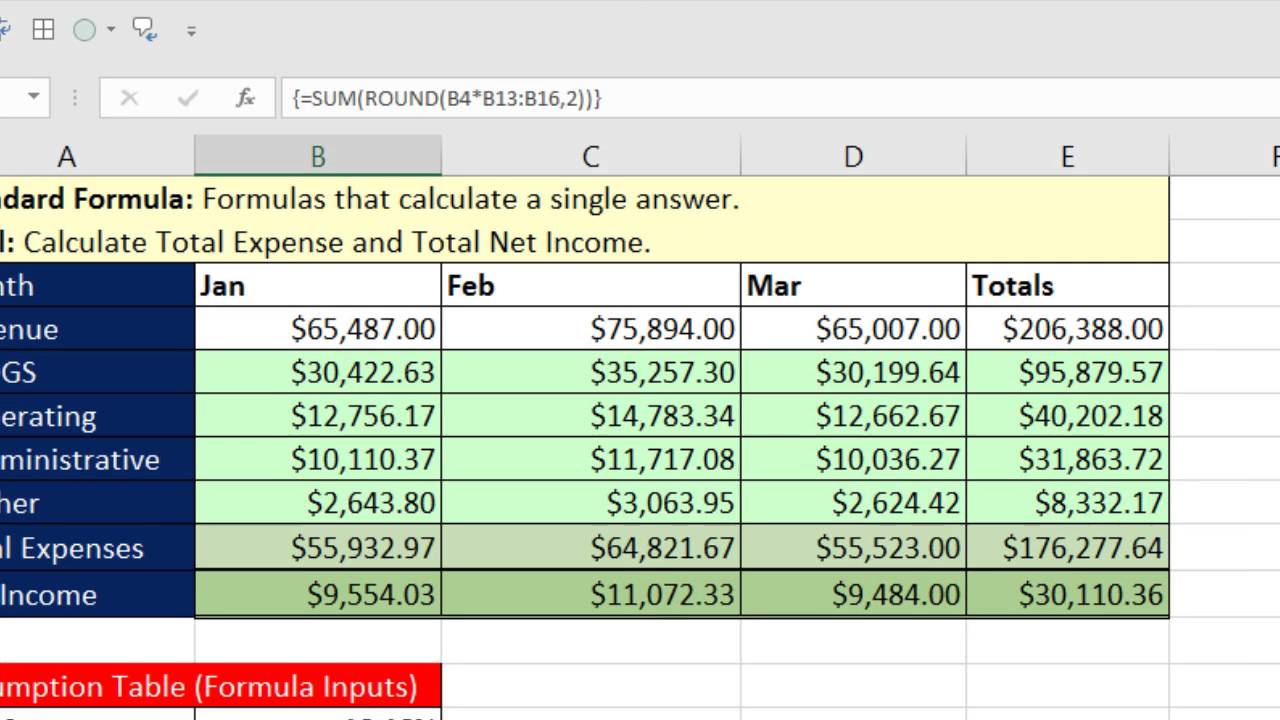
Task: Select cell with $10,110.37
Action: 318,459
